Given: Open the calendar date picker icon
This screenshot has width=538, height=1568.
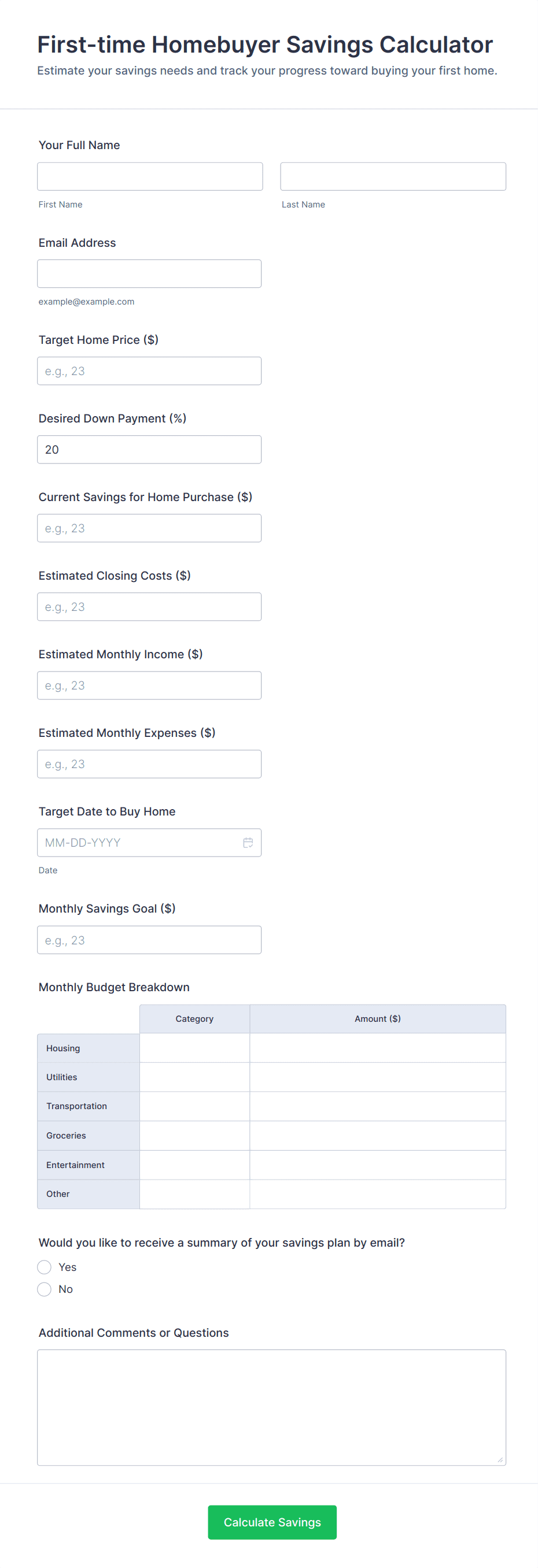Looking at the screenshot, I should coord(248,843).
